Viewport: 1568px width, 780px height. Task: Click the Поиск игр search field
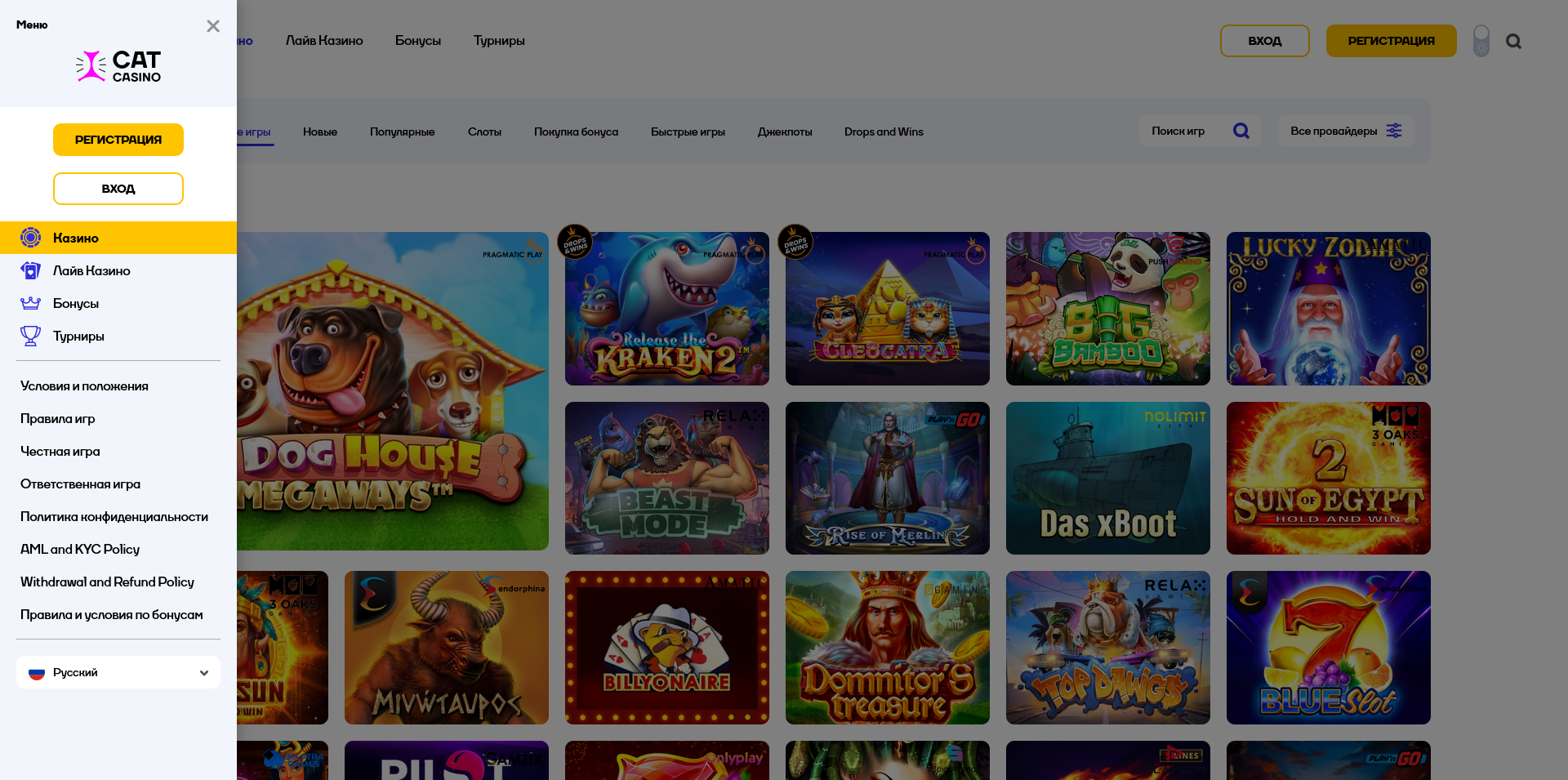pyautogui.click(x=1184, y=131)
